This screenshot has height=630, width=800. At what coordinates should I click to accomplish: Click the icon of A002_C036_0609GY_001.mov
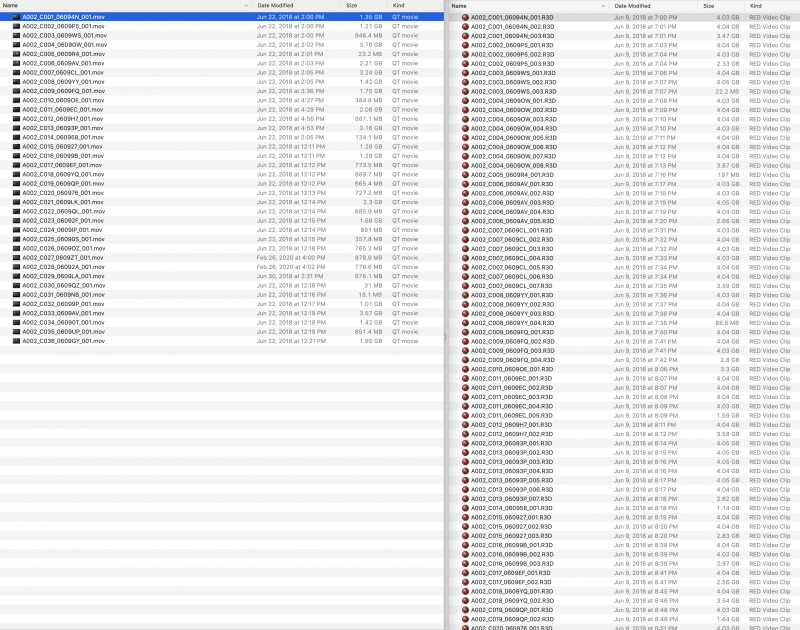click(16, 341)
